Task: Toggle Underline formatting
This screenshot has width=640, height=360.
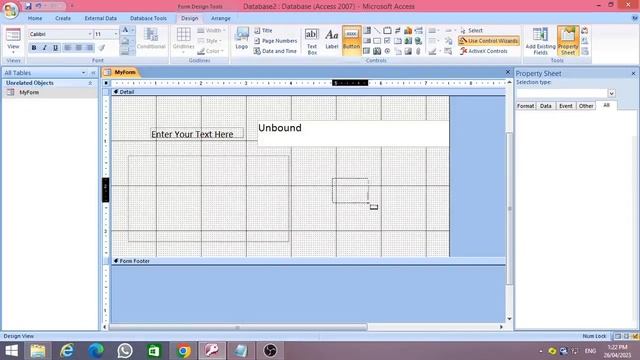Action: click(x=56, y=48)
